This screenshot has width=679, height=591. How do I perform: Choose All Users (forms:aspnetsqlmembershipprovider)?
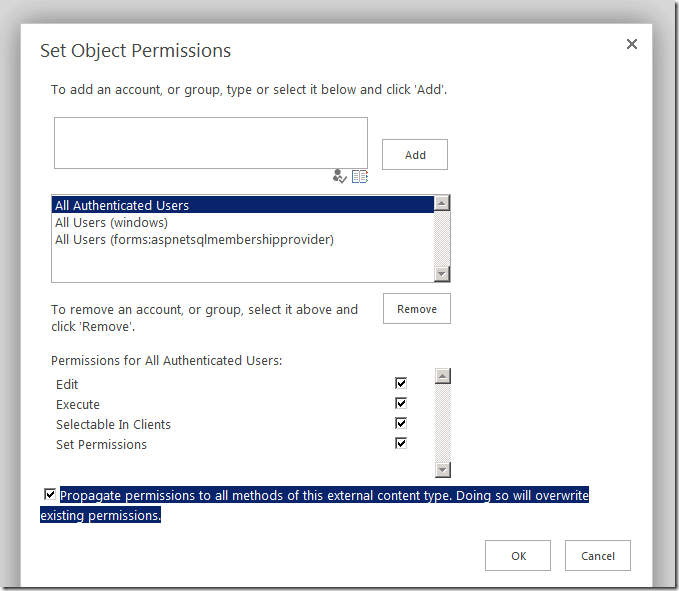click(194, 240)
